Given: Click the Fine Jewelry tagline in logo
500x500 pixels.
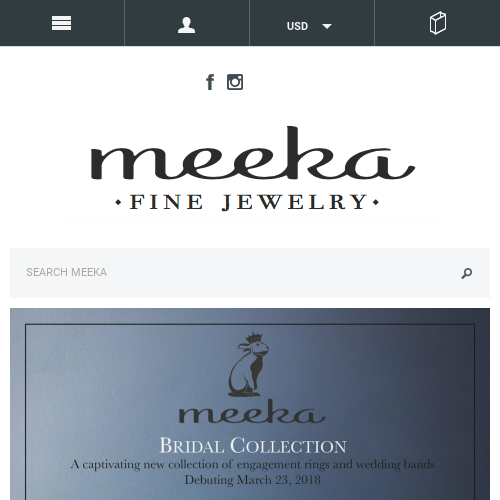Looking at the screenshot, I should coord(248,202).
